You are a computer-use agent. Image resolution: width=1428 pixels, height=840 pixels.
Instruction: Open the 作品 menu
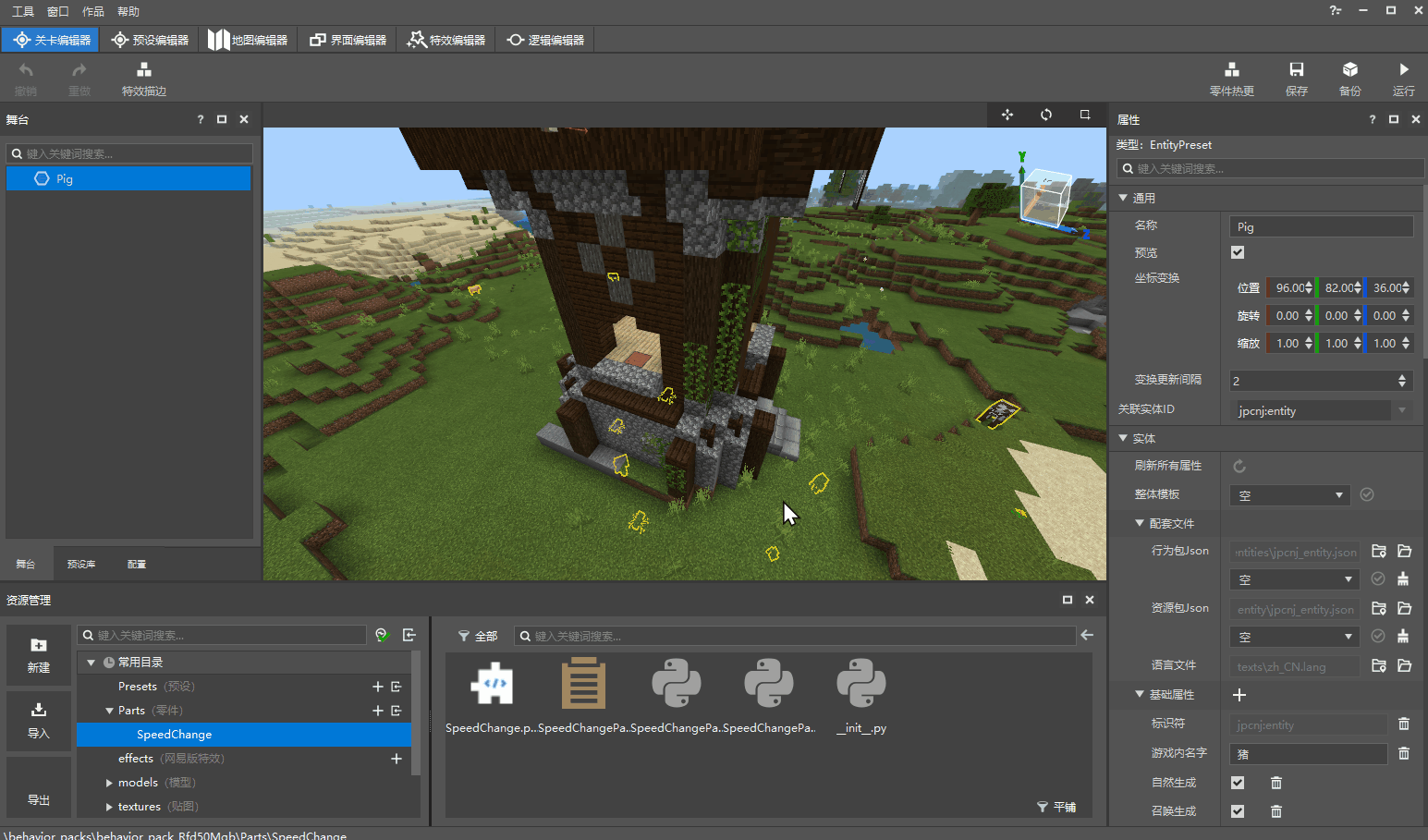point(92,11)
